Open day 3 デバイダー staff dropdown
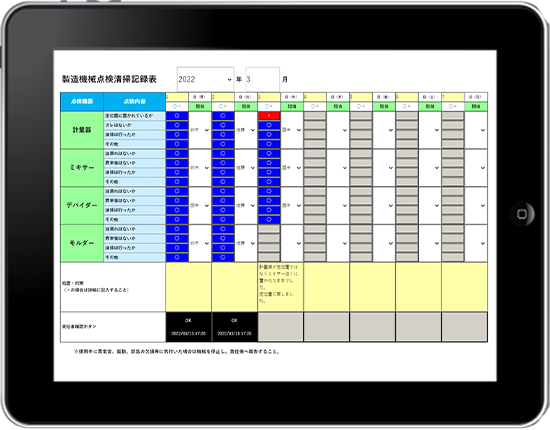Screen dimensions: 550x430 click(x=292, y=206)
